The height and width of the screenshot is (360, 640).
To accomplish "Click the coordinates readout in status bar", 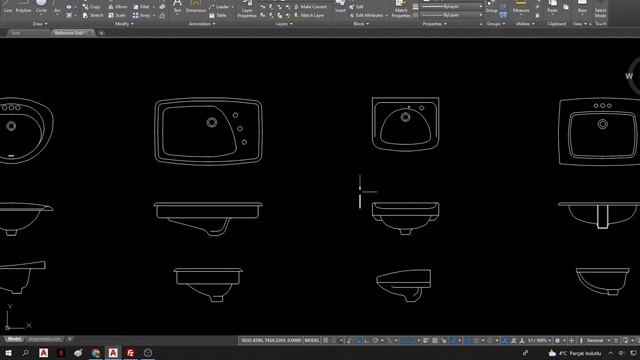I will [271, 340].
